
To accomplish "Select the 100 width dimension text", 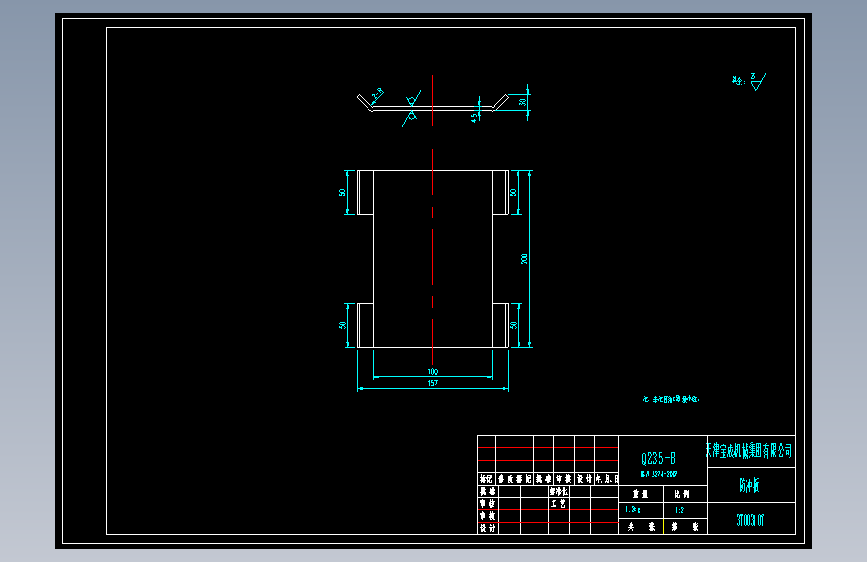I will pyautogui.click(x=432, y=372).
